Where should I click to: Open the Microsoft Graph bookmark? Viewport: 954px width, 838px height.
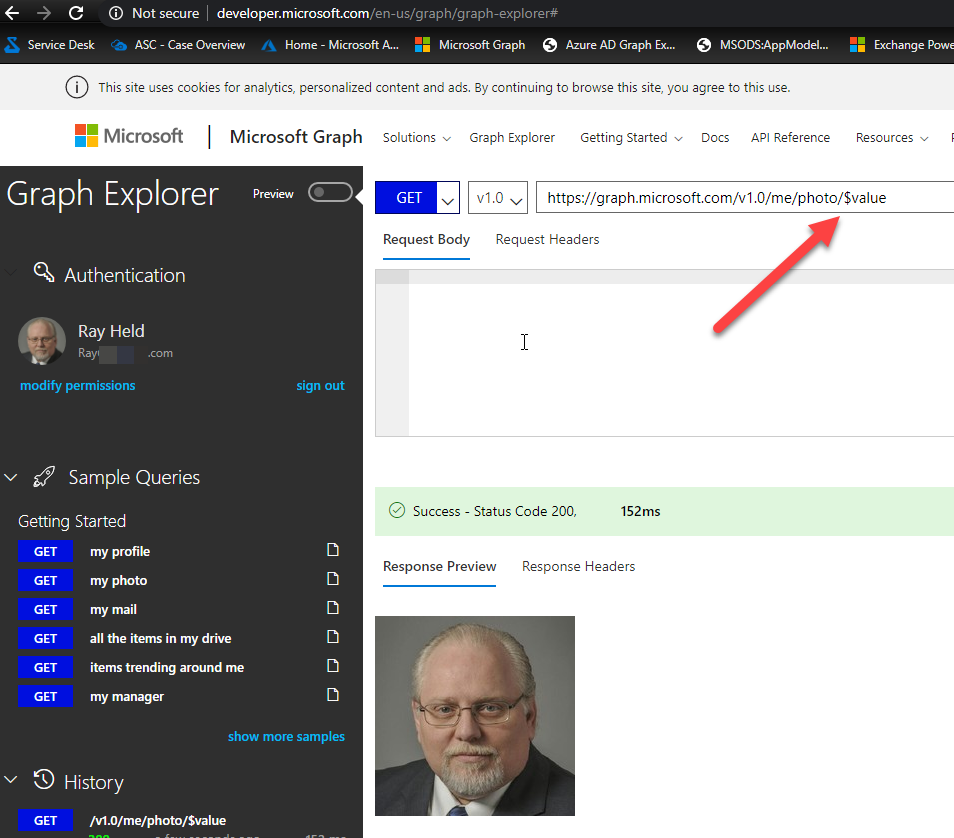(470, 45)
